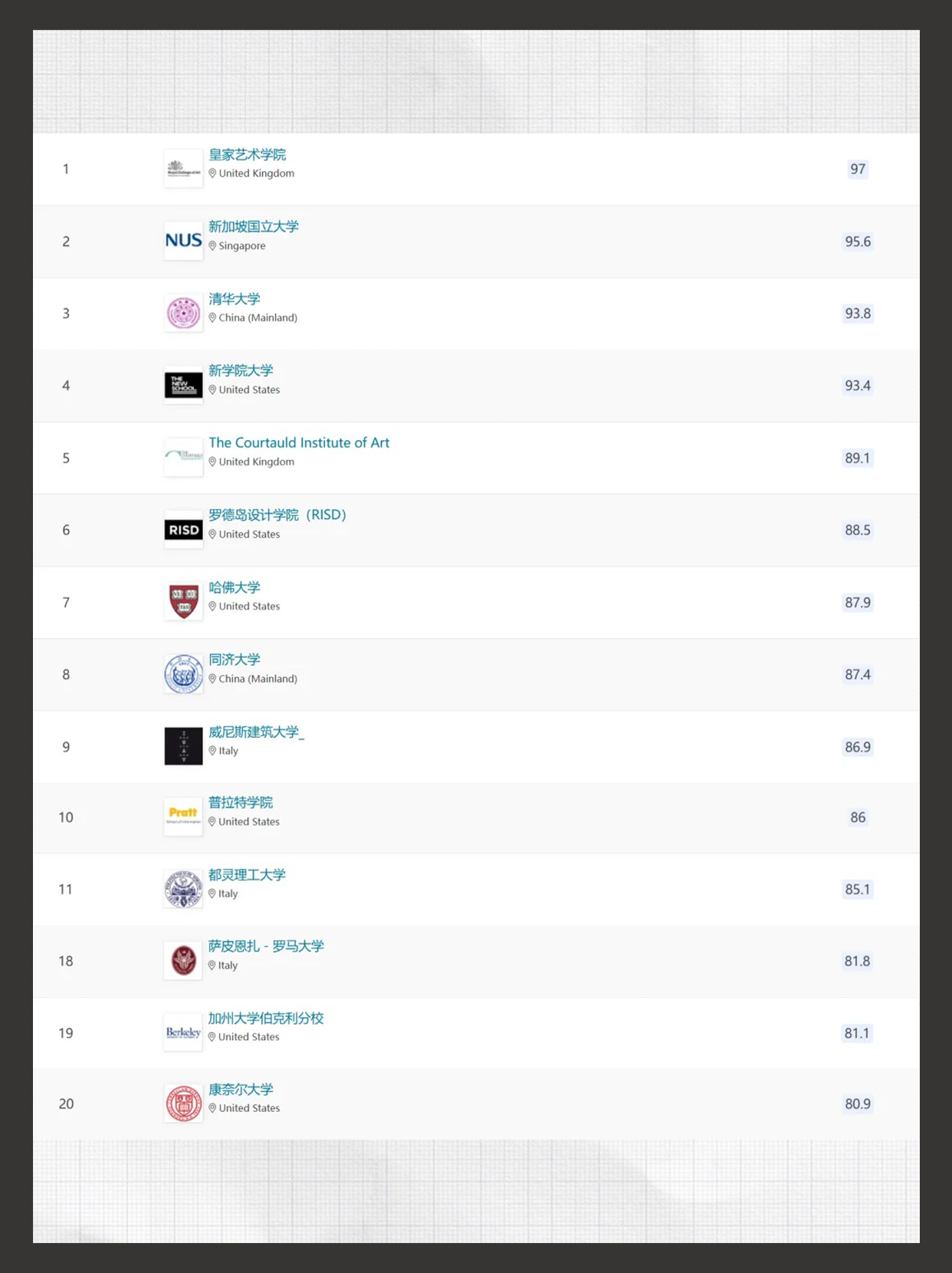Open the 威尼斯建筑大学 link

coord(256,732)
